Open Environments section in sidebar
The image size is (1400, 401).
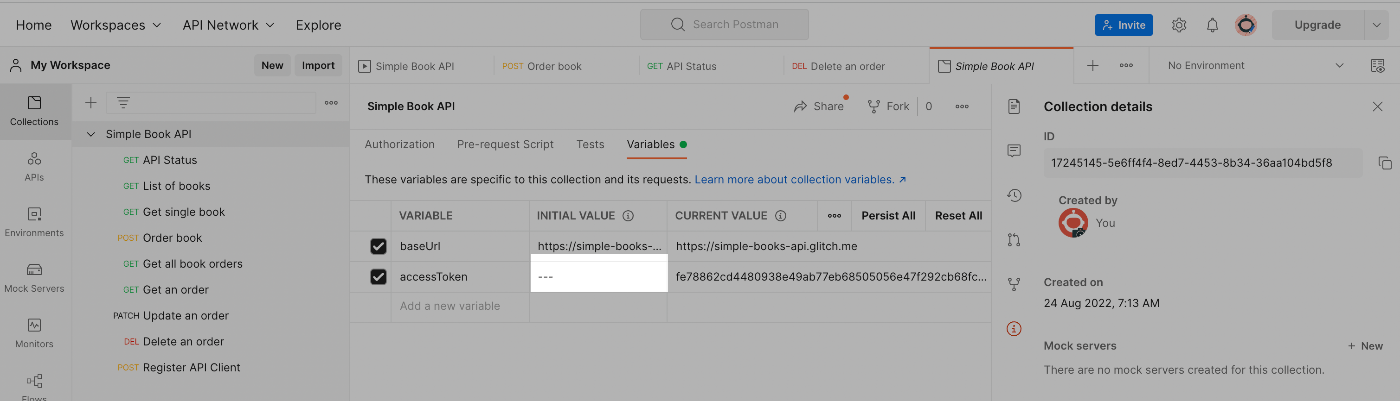tap(34, 222)
